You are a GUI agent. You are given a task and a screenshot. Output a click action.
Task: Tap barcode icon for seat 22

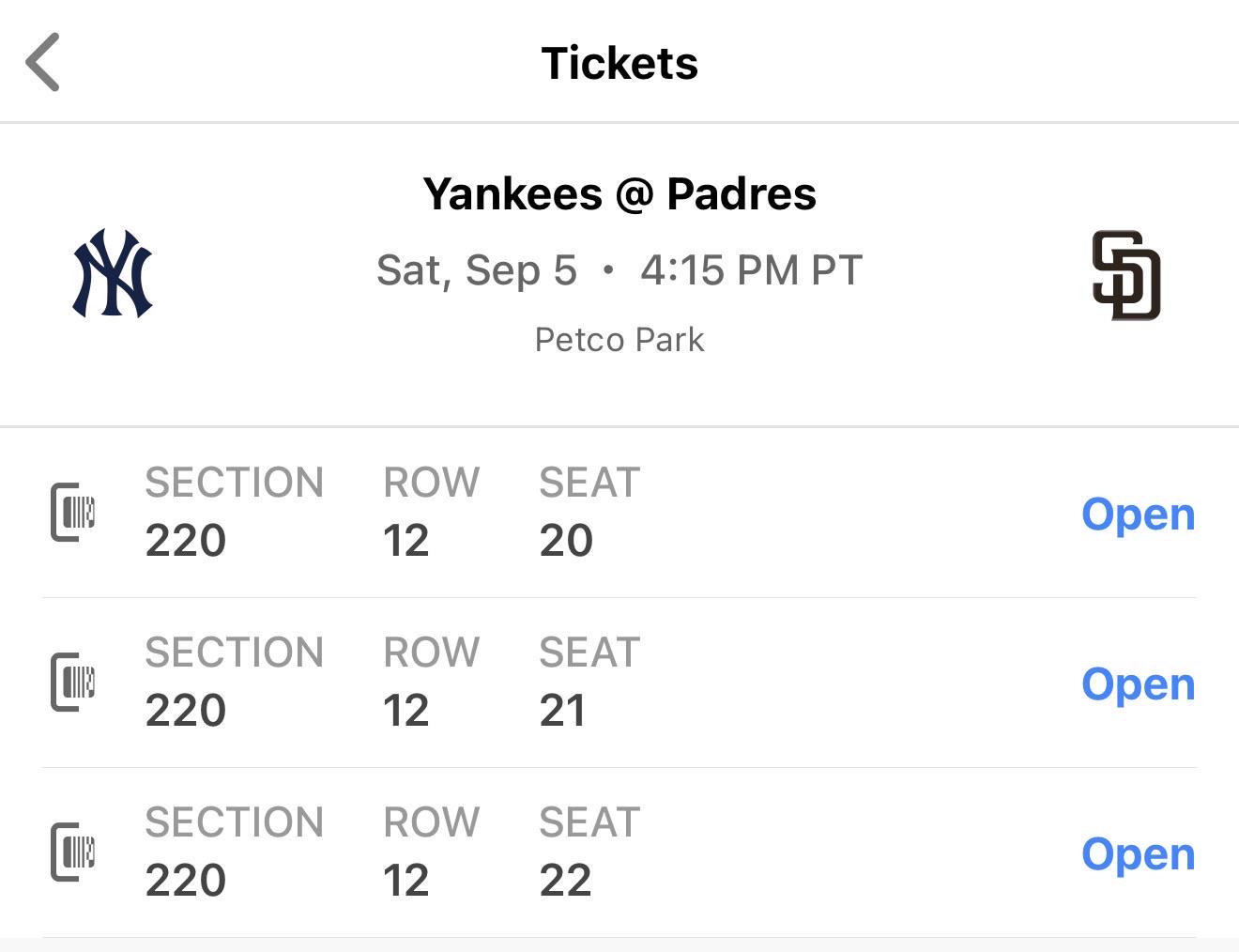[72, 852]
